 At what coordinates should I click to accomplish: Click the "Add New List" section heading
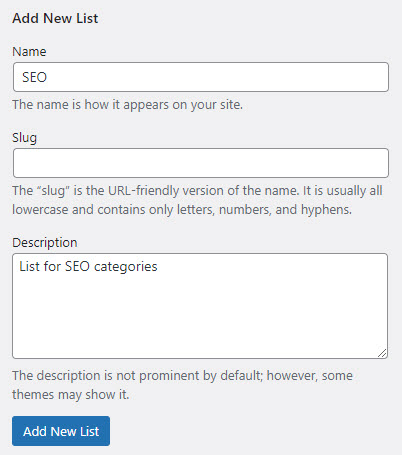(55, 18)
